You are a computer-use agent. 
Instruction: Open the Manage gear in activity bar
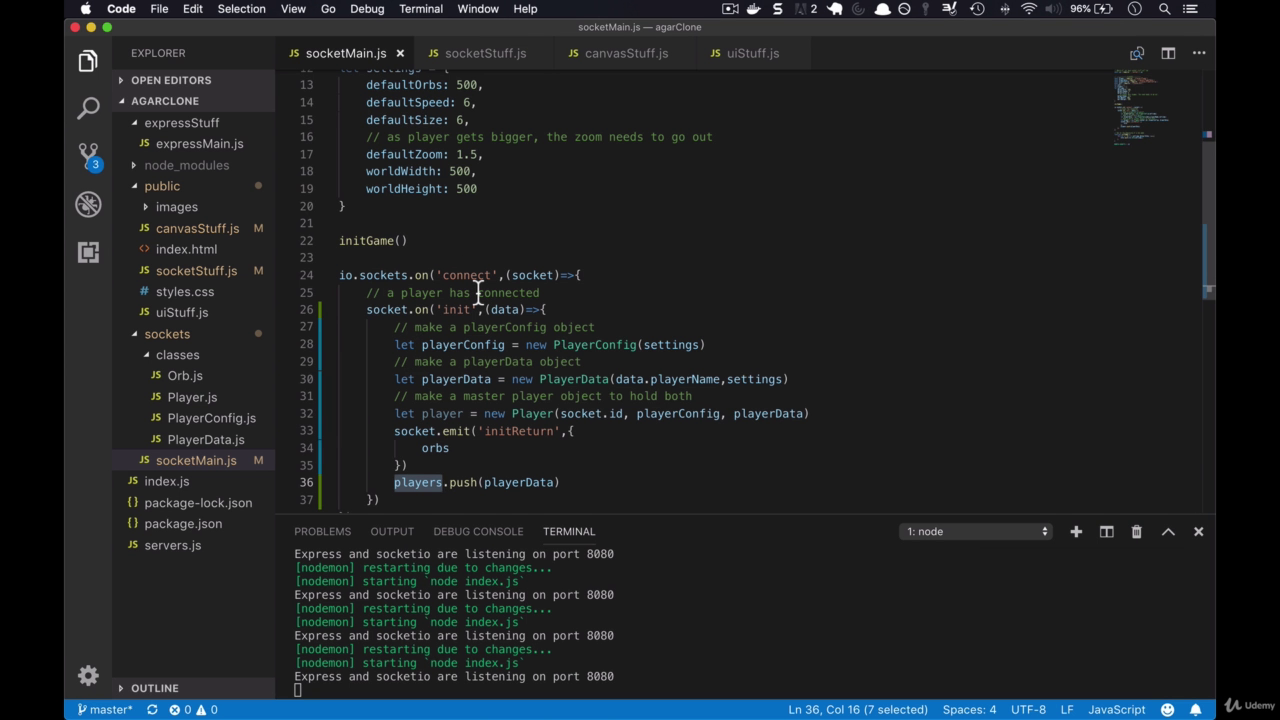[88, 675]
